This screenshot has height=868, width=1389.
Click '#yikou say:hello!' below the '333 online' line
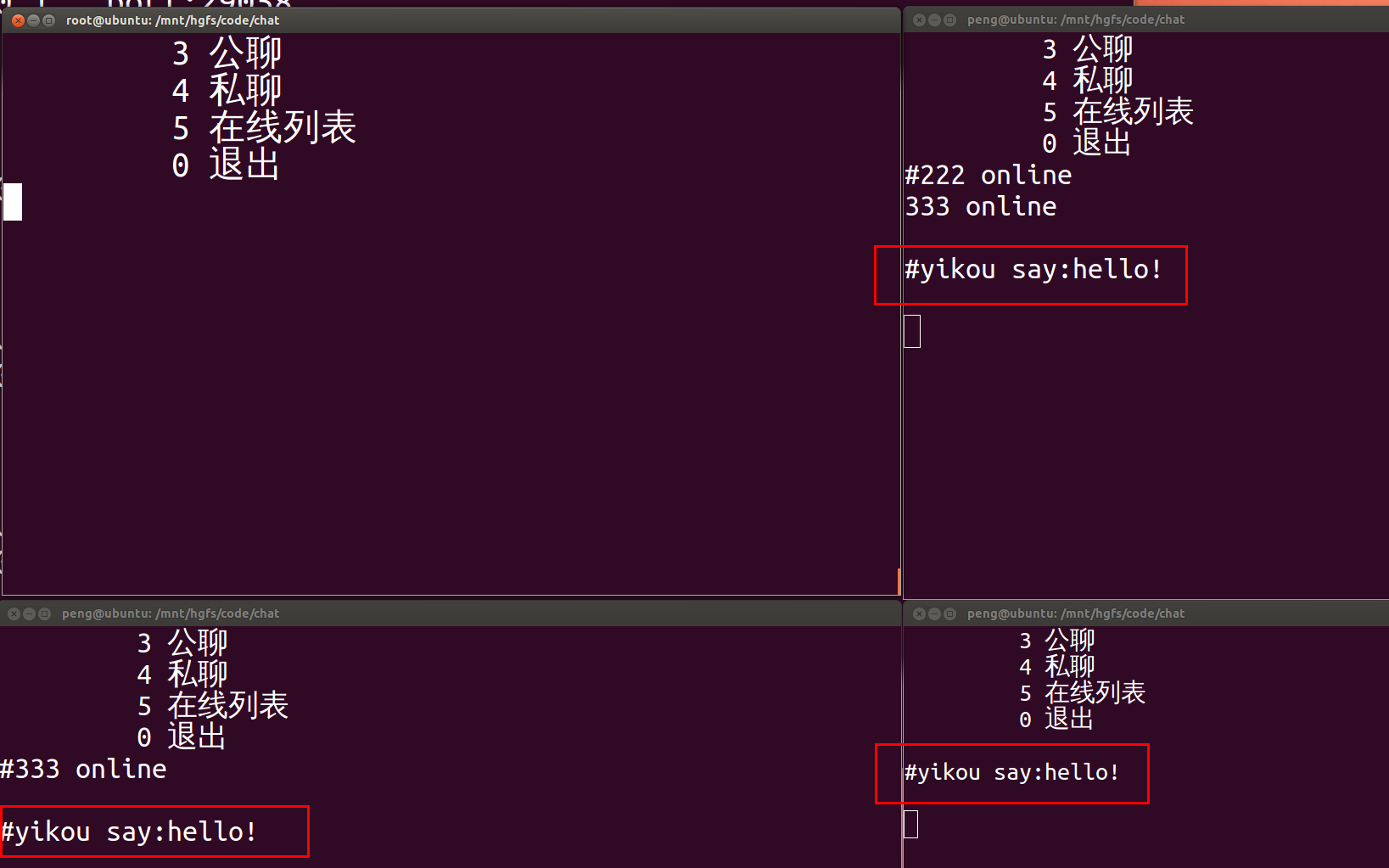click(1033, 270)
